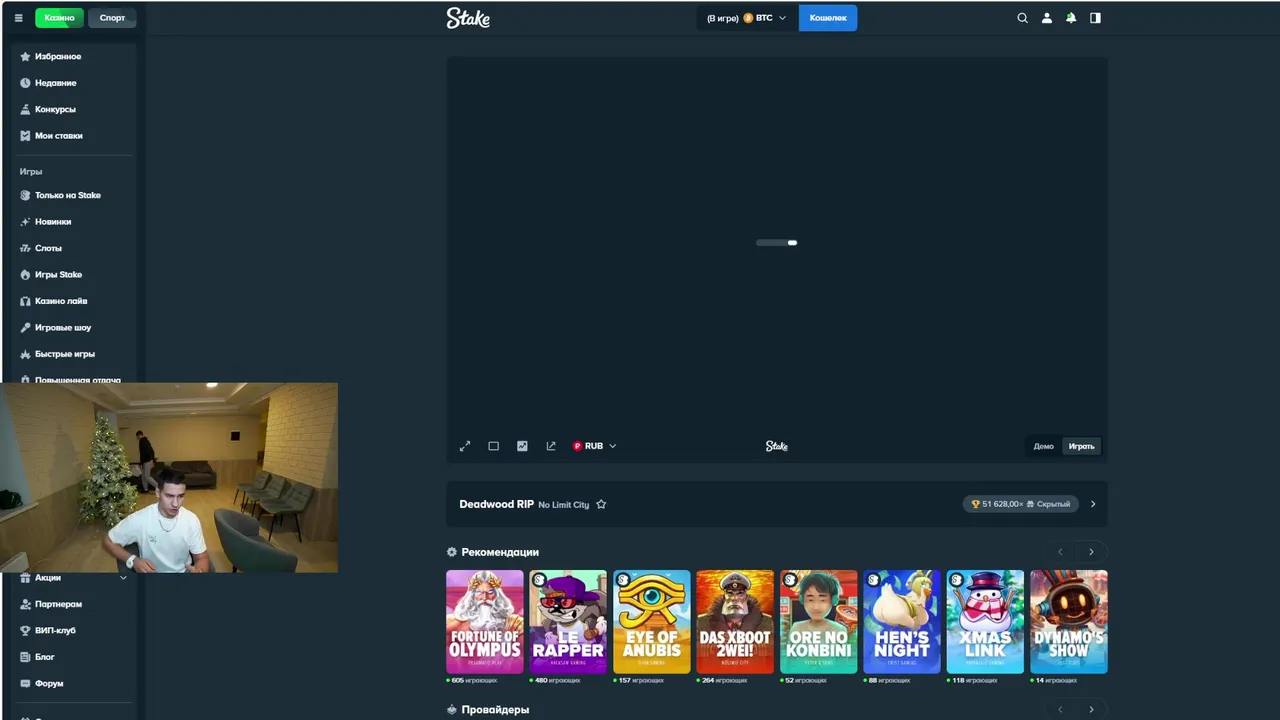Click the 51 628,00× max win badge
Image resolution: width=1280 pixels, height=720 pixels.
1021,504
